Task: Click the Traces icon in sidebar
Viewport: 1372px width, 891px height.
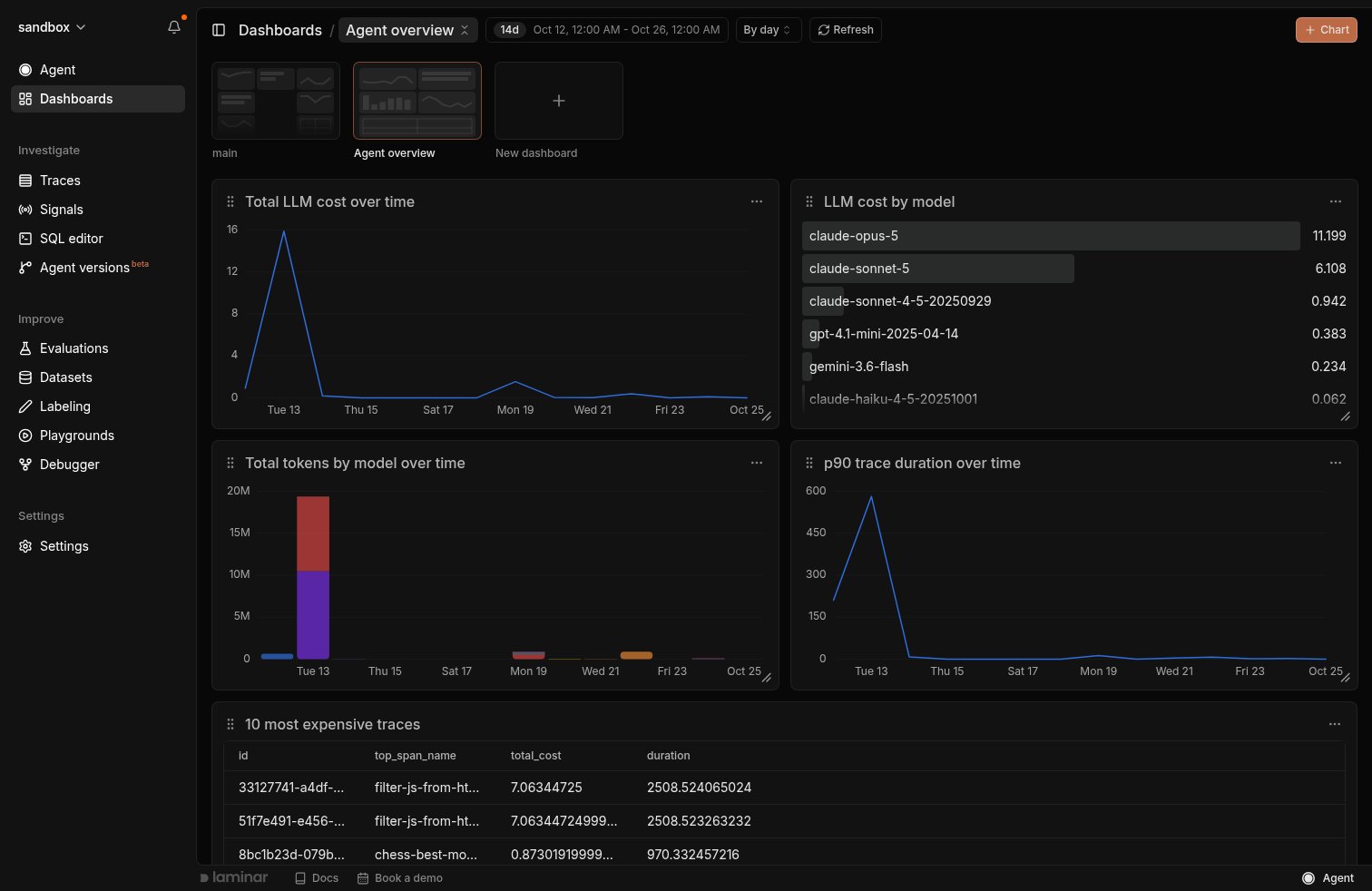Action: point(25,181)
